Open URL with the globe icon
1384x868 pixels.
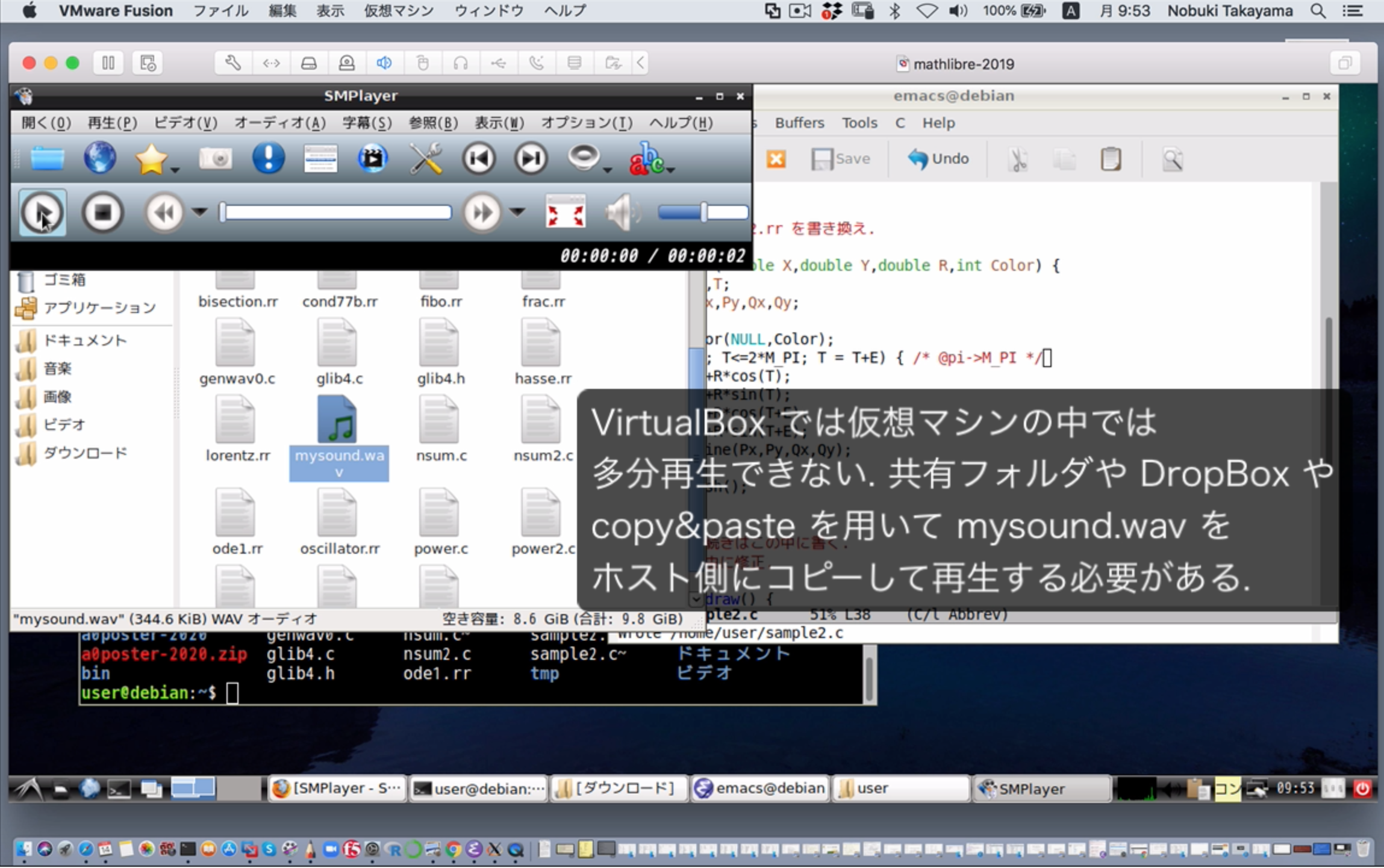click(99, 158)
